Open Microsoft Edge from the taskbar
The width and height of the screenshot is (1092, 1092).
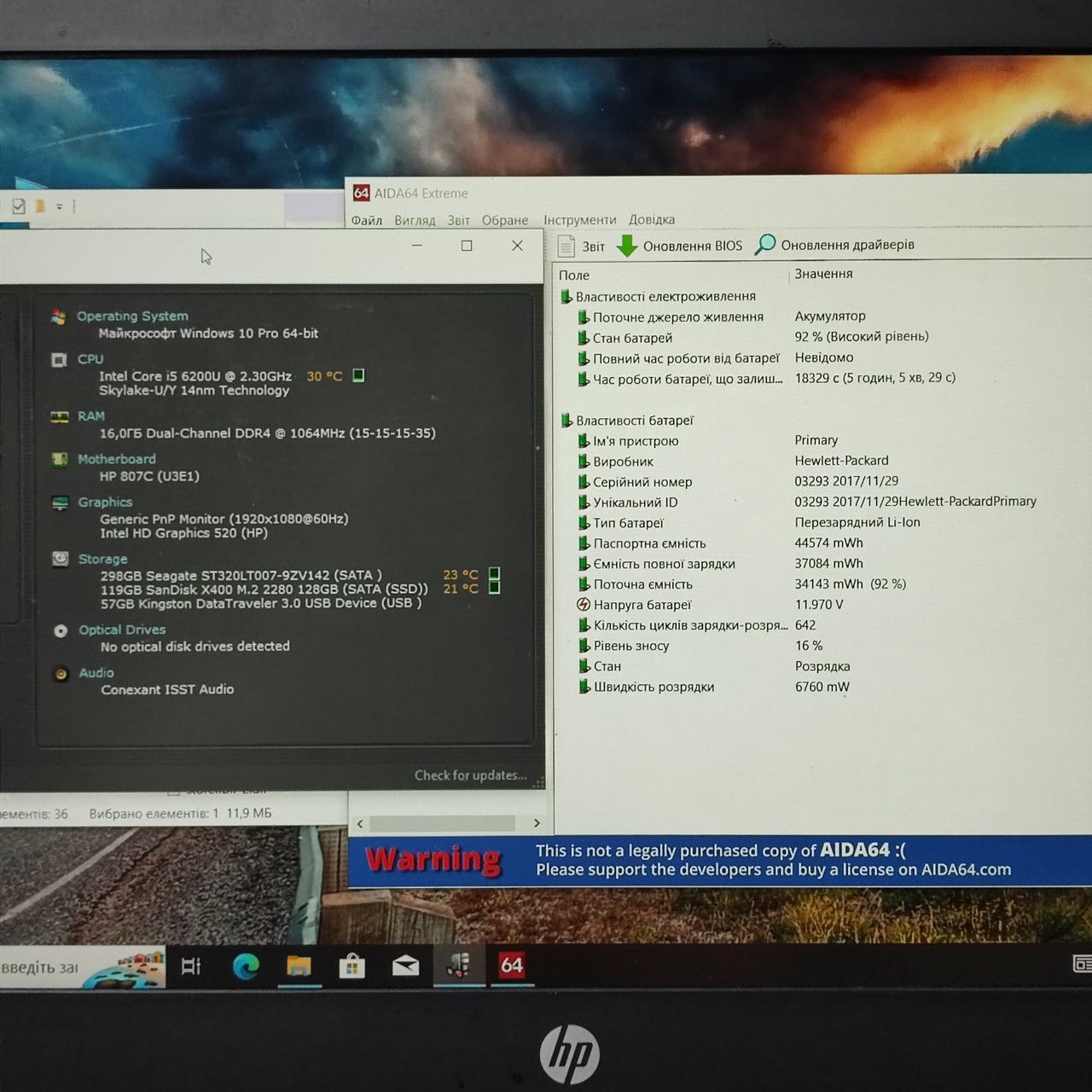tap(247, 966)
